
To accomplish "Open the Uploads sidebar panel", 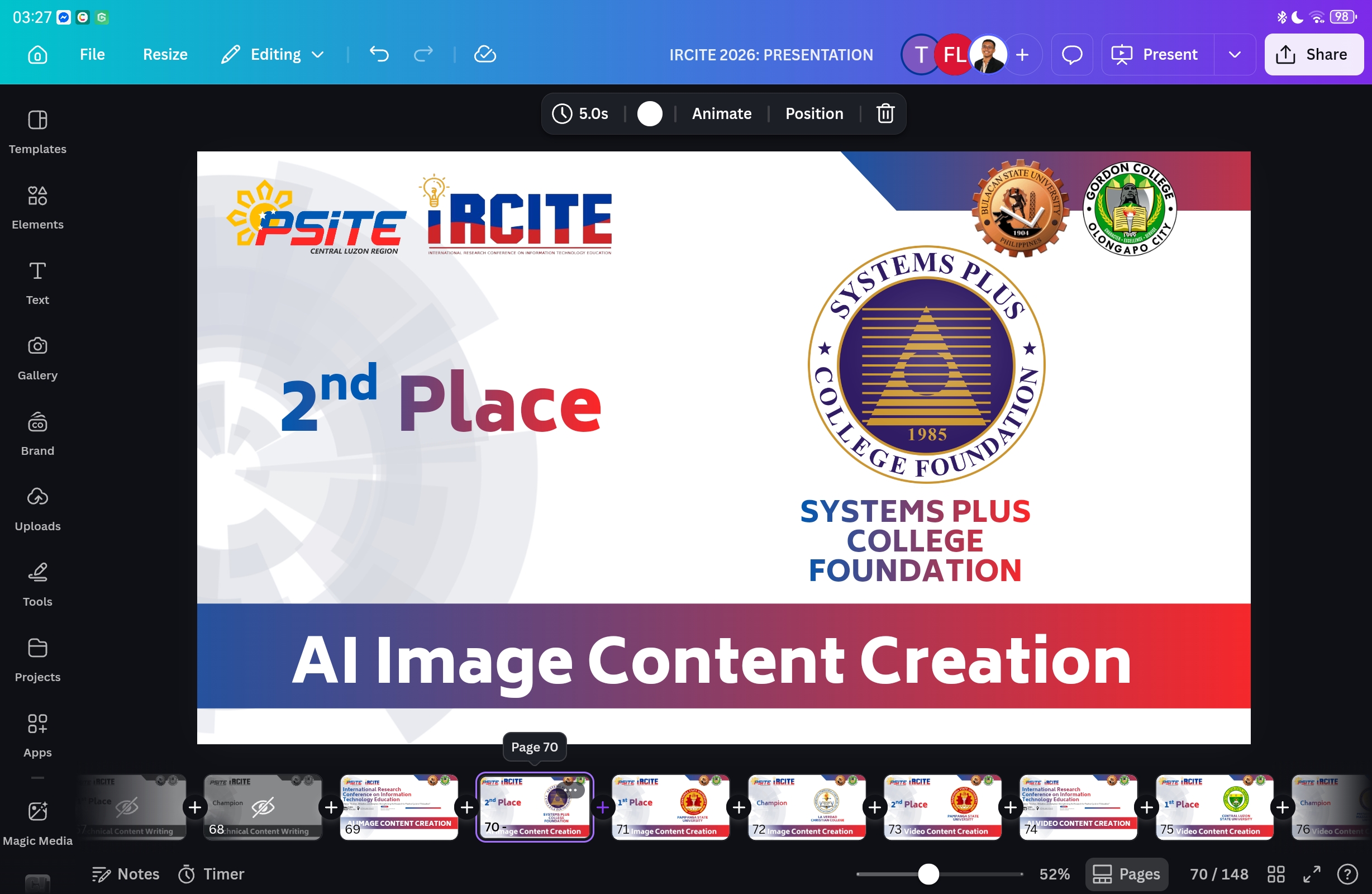I will click(x=37, y=509).
